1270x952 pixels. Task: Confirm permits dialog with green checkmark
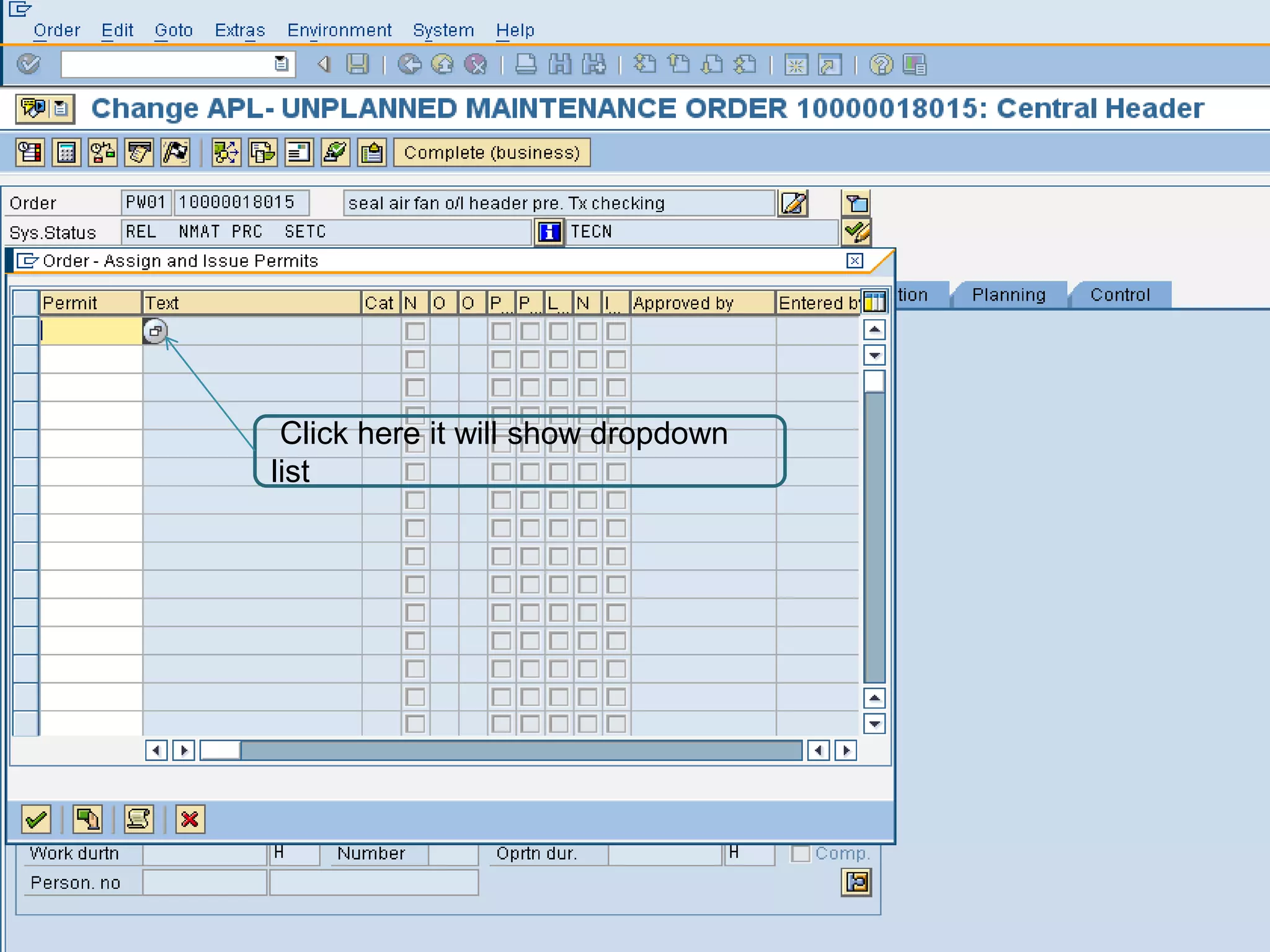pyautogui.click(x=36, y=819)
